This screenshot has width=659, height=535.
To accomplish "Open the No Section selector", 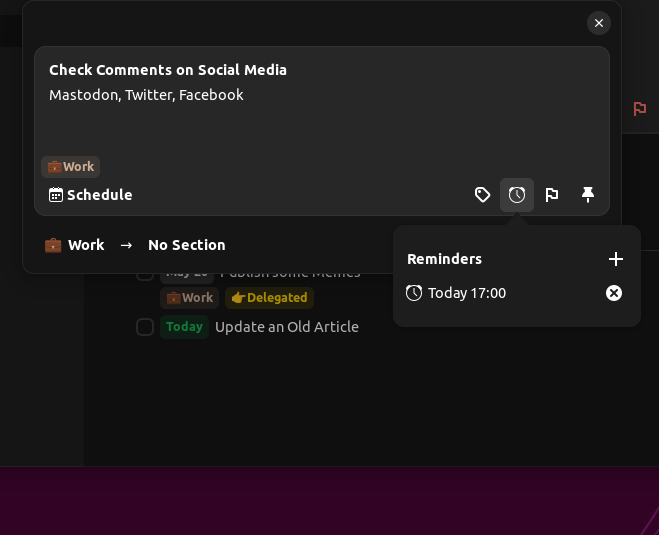I will coord(186,245).
